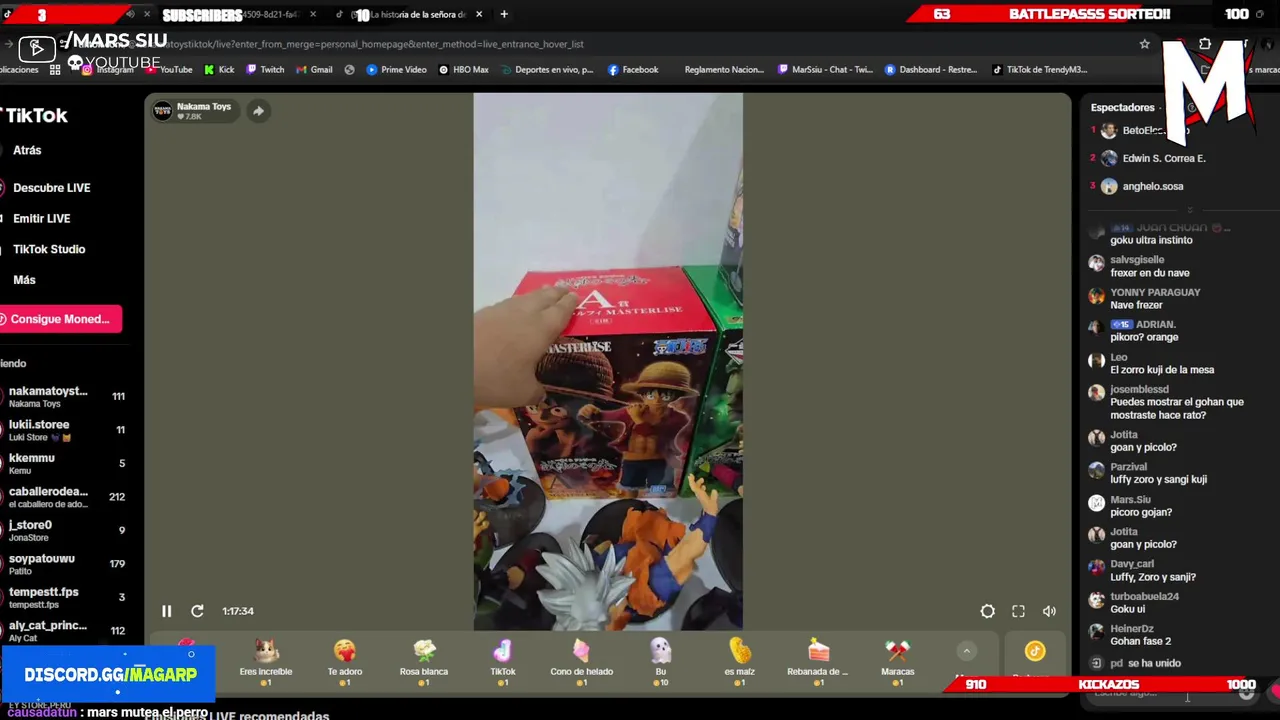
Task: Send the Rebanada de cake gift
Action: [x=818, y=662]
